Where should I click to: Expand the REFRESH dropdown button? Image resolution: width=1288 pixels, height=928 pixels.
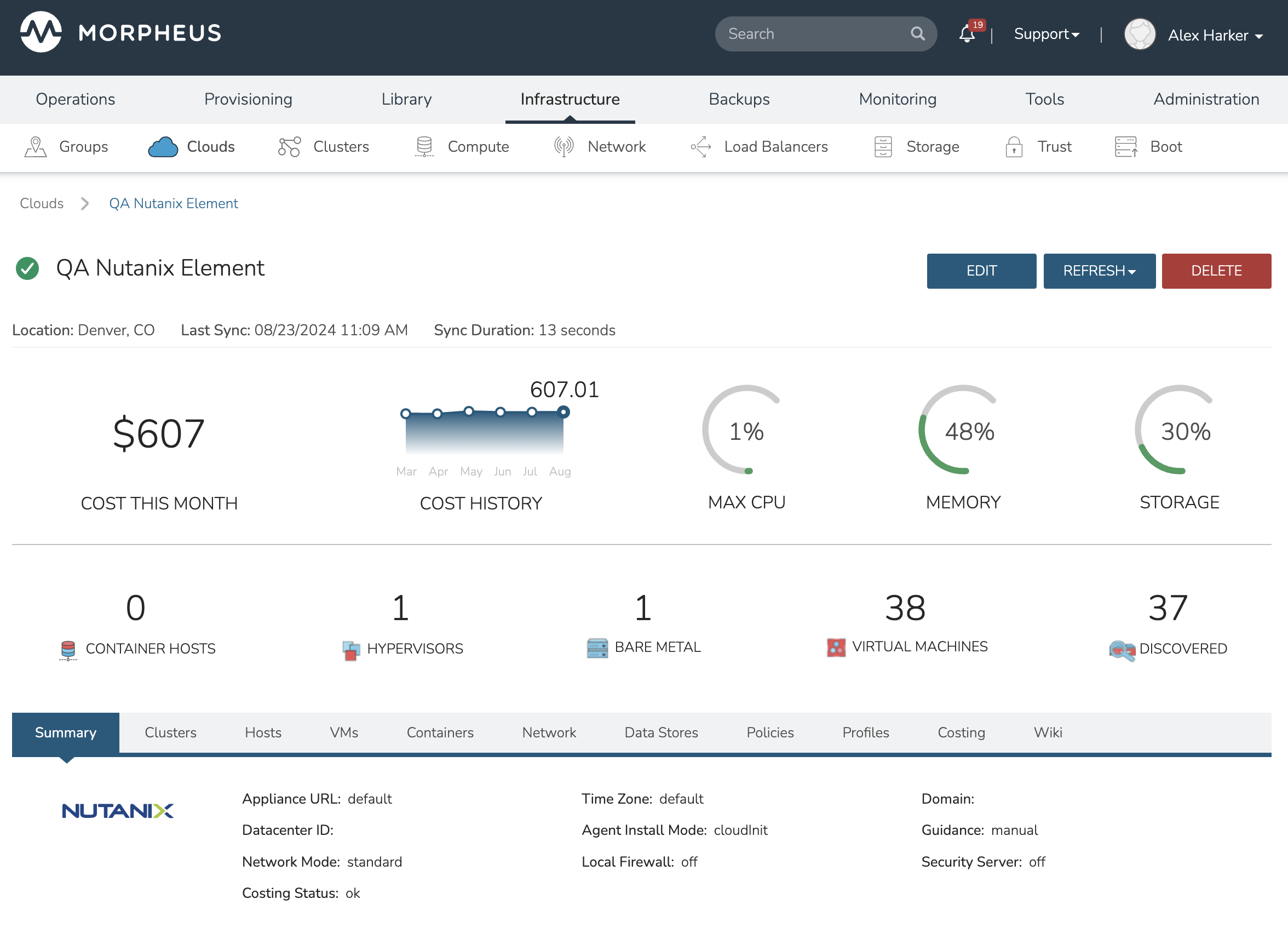[1099, 271]
